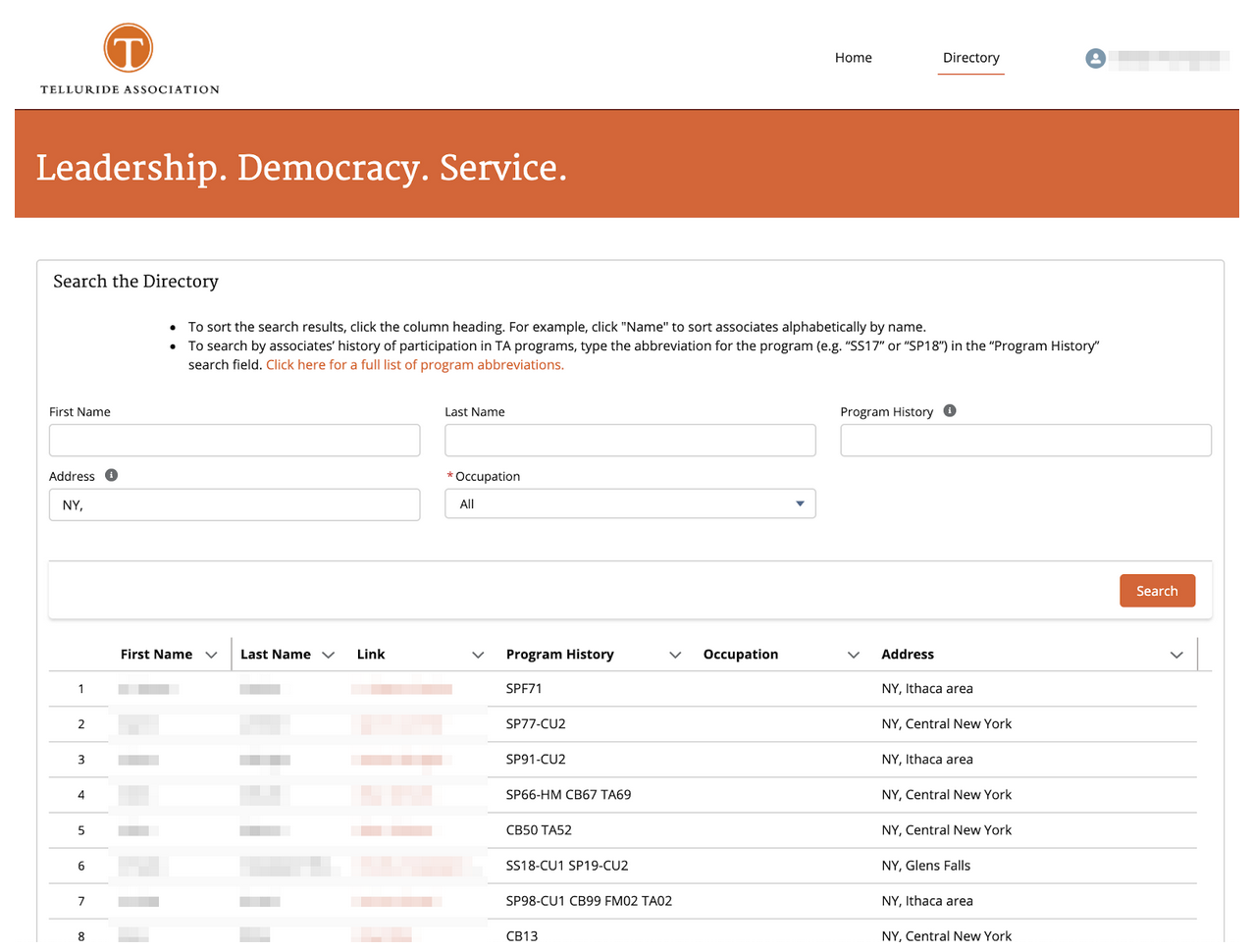
Task: Open the Occupation dropdown
Action: point(629,504)
